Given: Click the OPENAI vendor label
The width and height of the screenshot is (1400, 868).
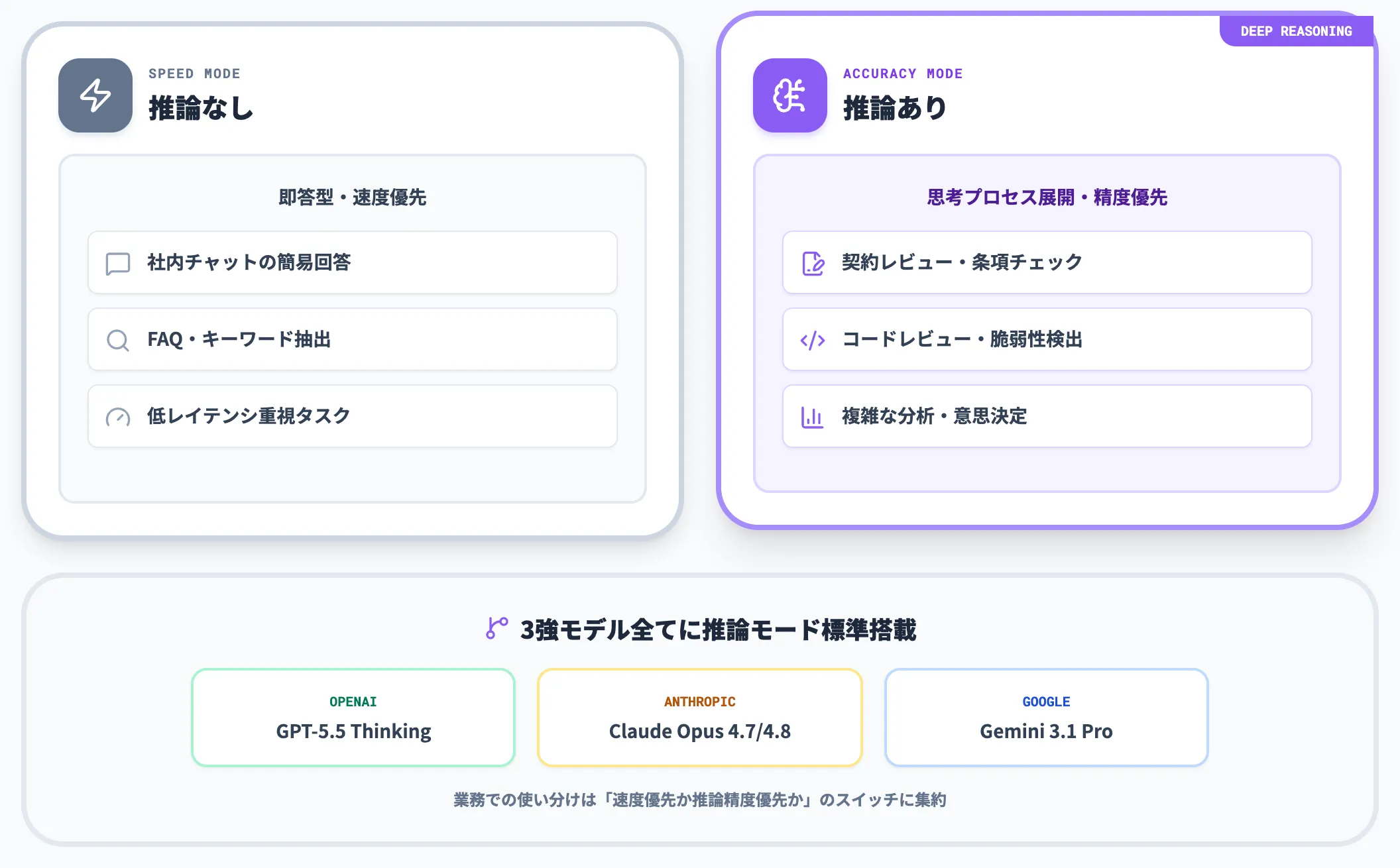Looking at the screenshot, I should 353,702.
